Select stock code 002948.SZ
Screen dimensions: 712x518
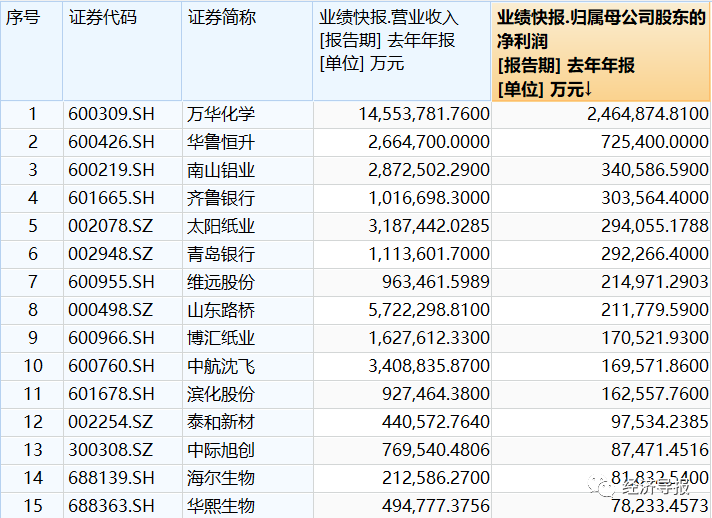[110, 254]
